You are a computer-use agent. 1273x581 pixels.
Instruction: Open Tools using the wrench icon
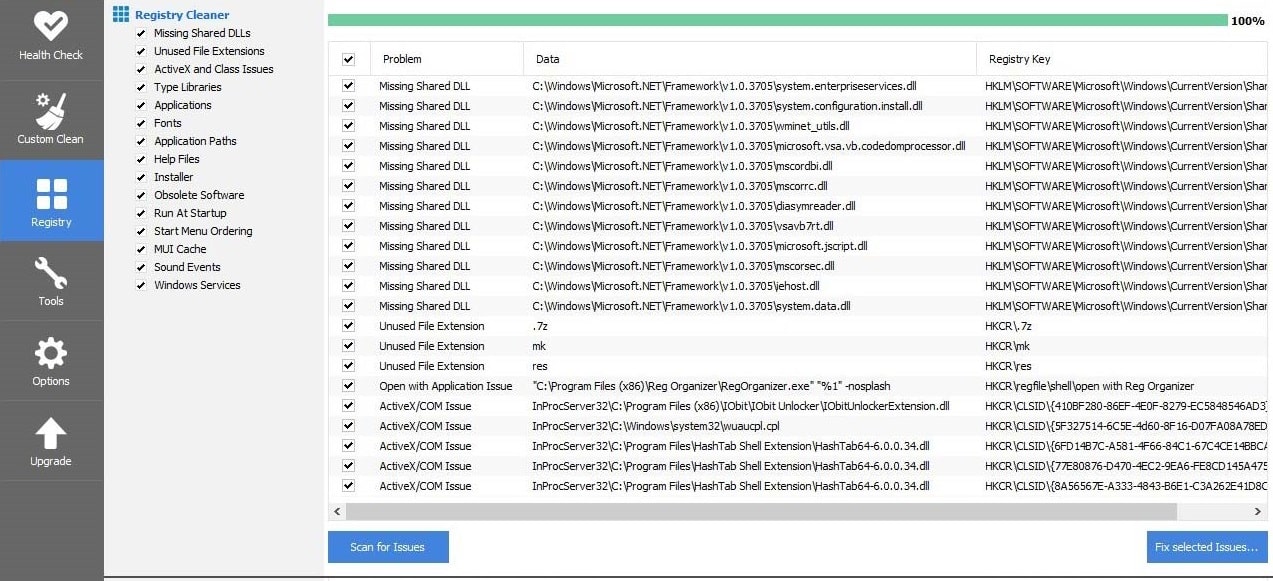51,272
